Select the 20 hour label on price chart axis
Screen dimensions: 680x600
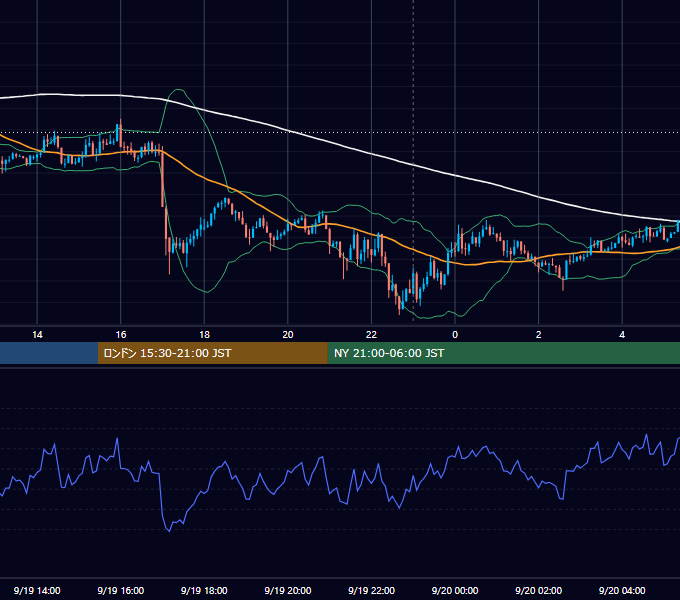point(288,335)
